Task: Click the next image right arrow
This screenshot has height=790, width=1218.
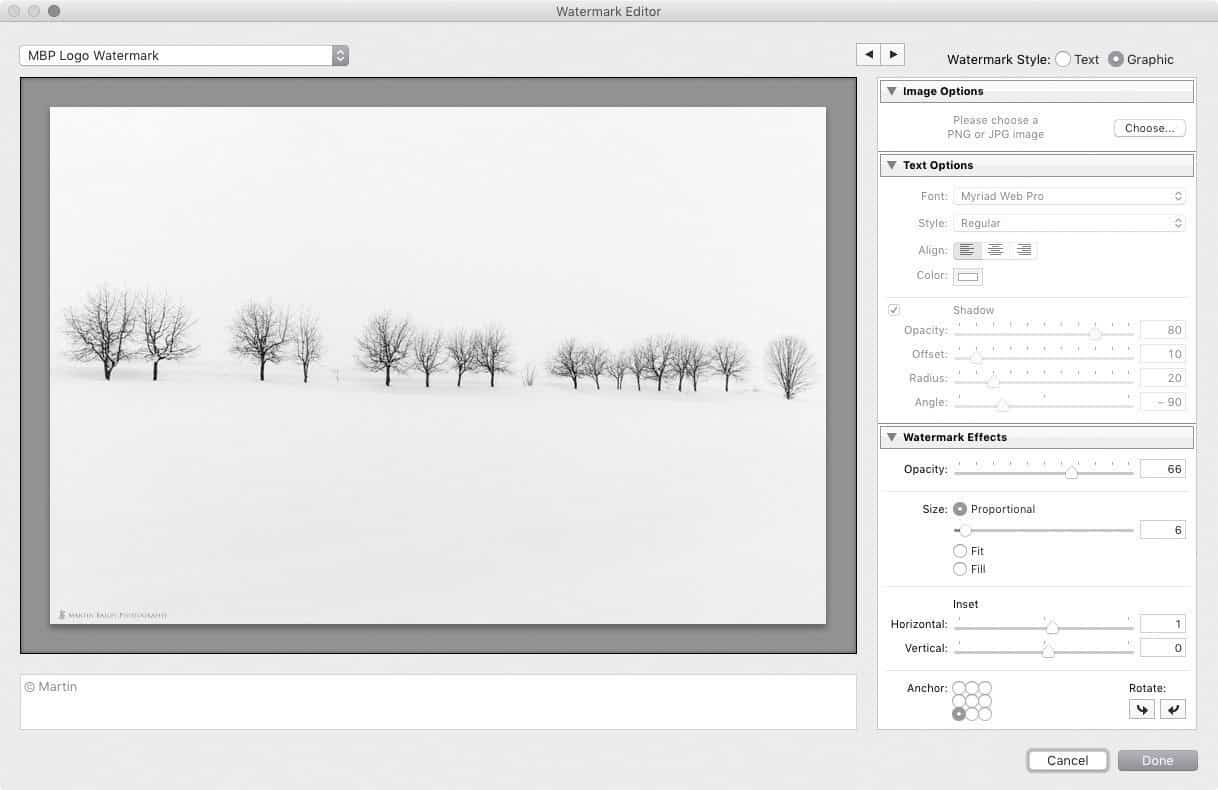Action: tap(893, 55)
